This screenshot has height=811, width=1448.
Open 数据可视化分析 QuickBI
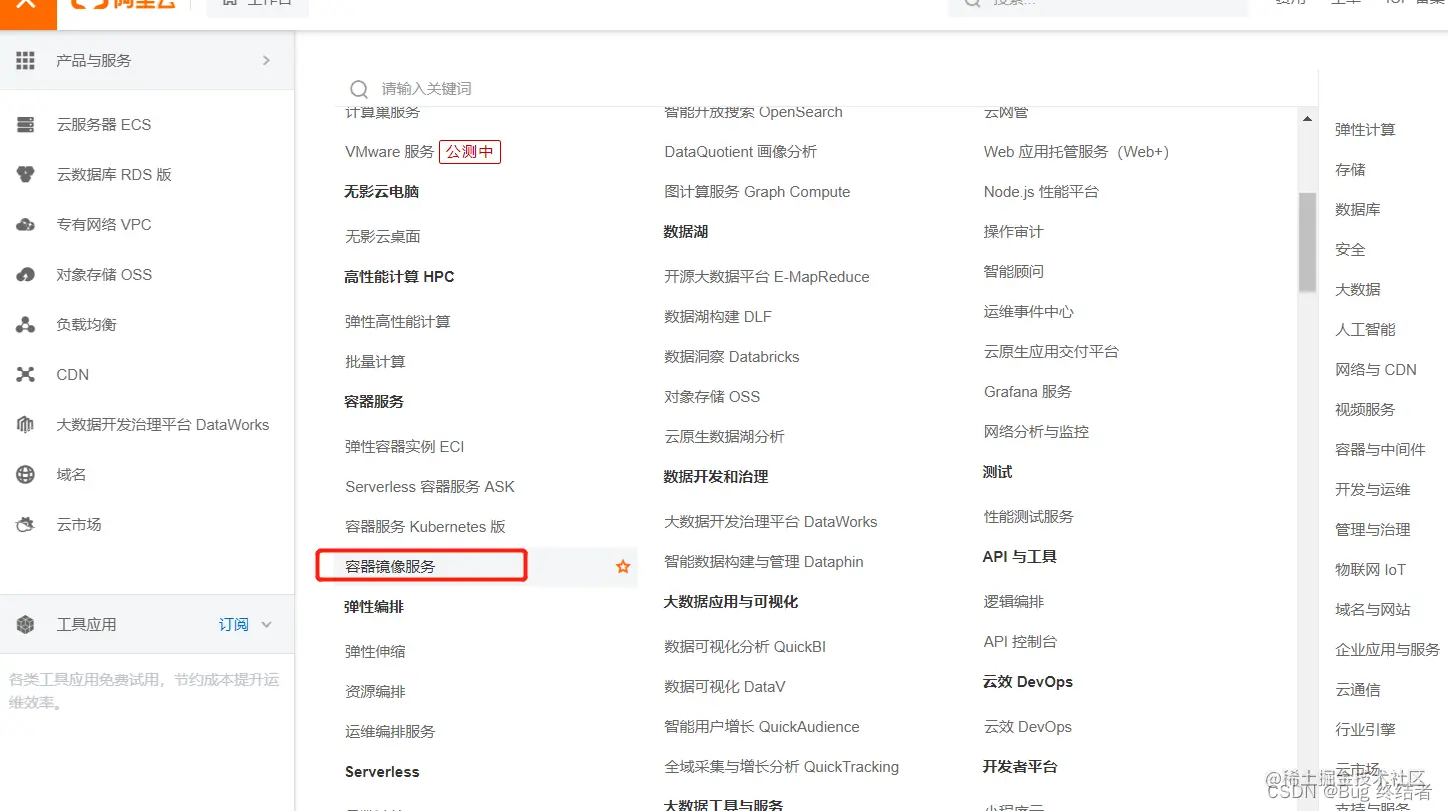point(745,647)
